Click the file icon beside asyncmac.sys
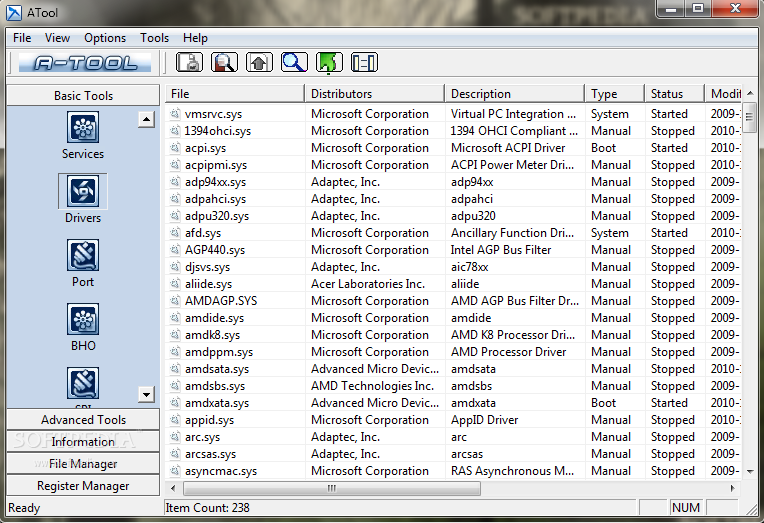The width and height of the screenshot is (764, 523). pos(174,471)
